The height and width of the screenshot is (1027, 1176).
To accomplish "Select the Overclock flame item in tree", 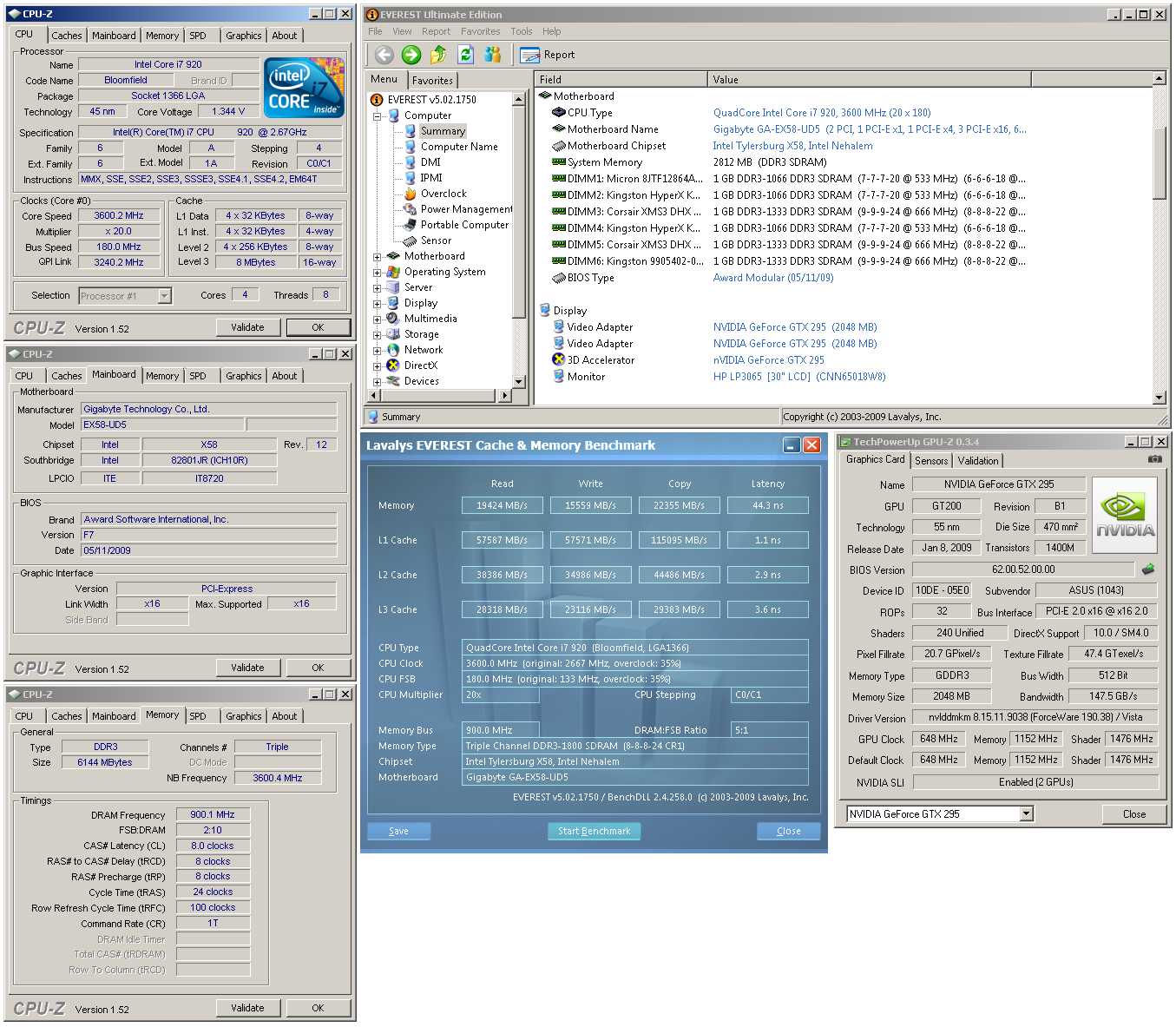I will [435, 194].
